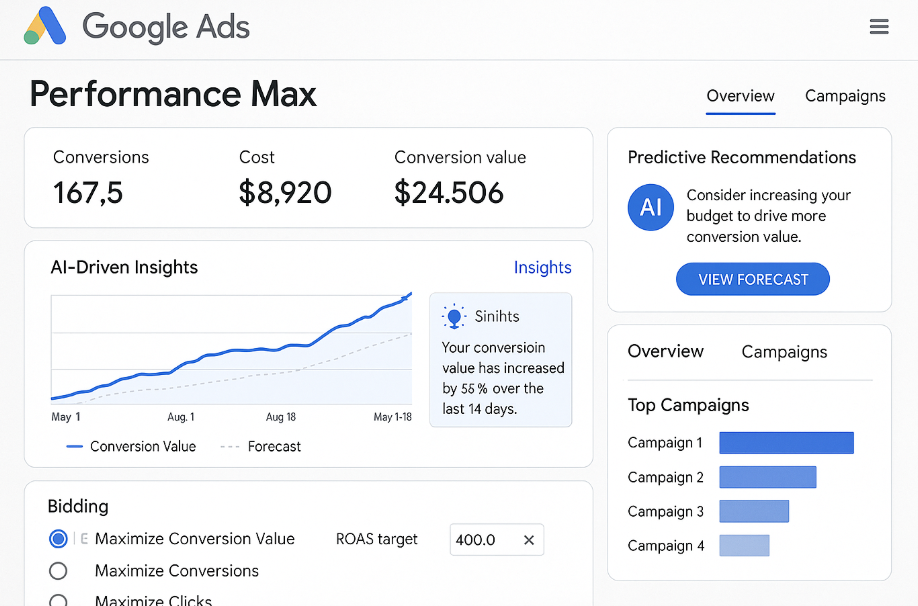Viewport: 918px width, 606px height.
Task: Click the Campaign 2 label
Action: click(x=666, y=478)
